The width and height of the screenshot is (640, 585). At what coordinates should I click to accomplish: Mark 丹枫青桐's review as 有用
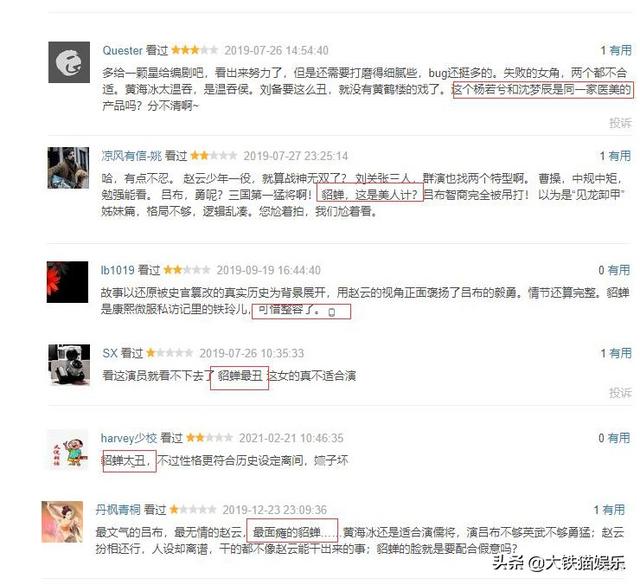614,509
